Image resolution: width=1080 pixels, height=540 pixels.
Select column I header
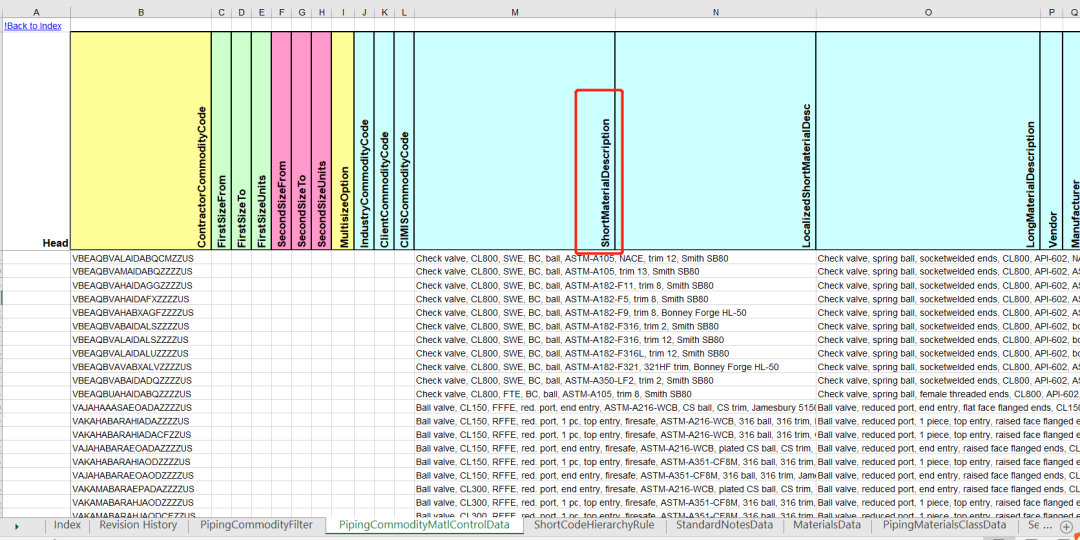342,12
